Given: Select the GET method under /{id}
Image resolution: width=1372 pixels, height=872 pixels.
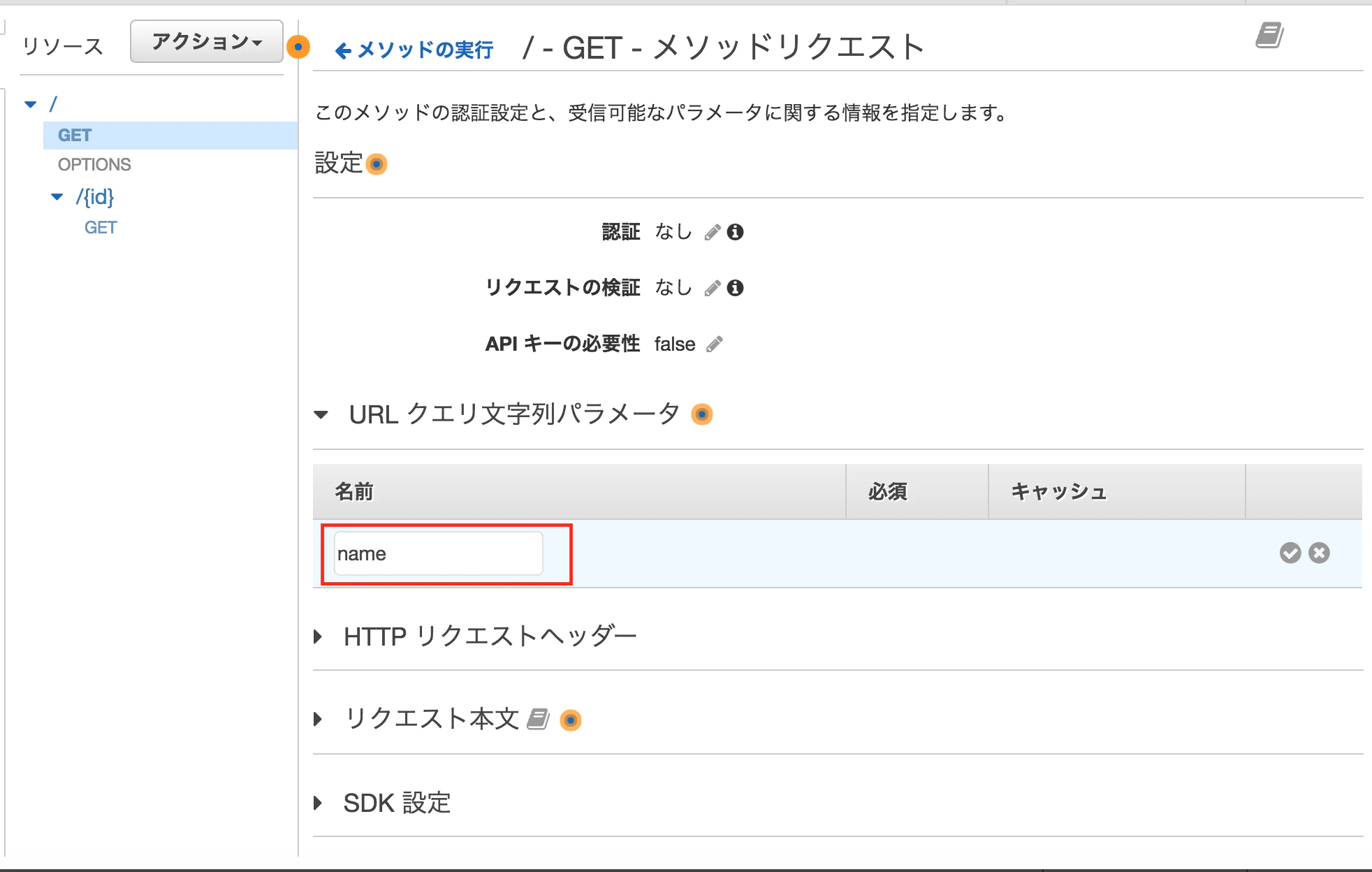Looking at the screenshot, I should click(x=101, y=228).
